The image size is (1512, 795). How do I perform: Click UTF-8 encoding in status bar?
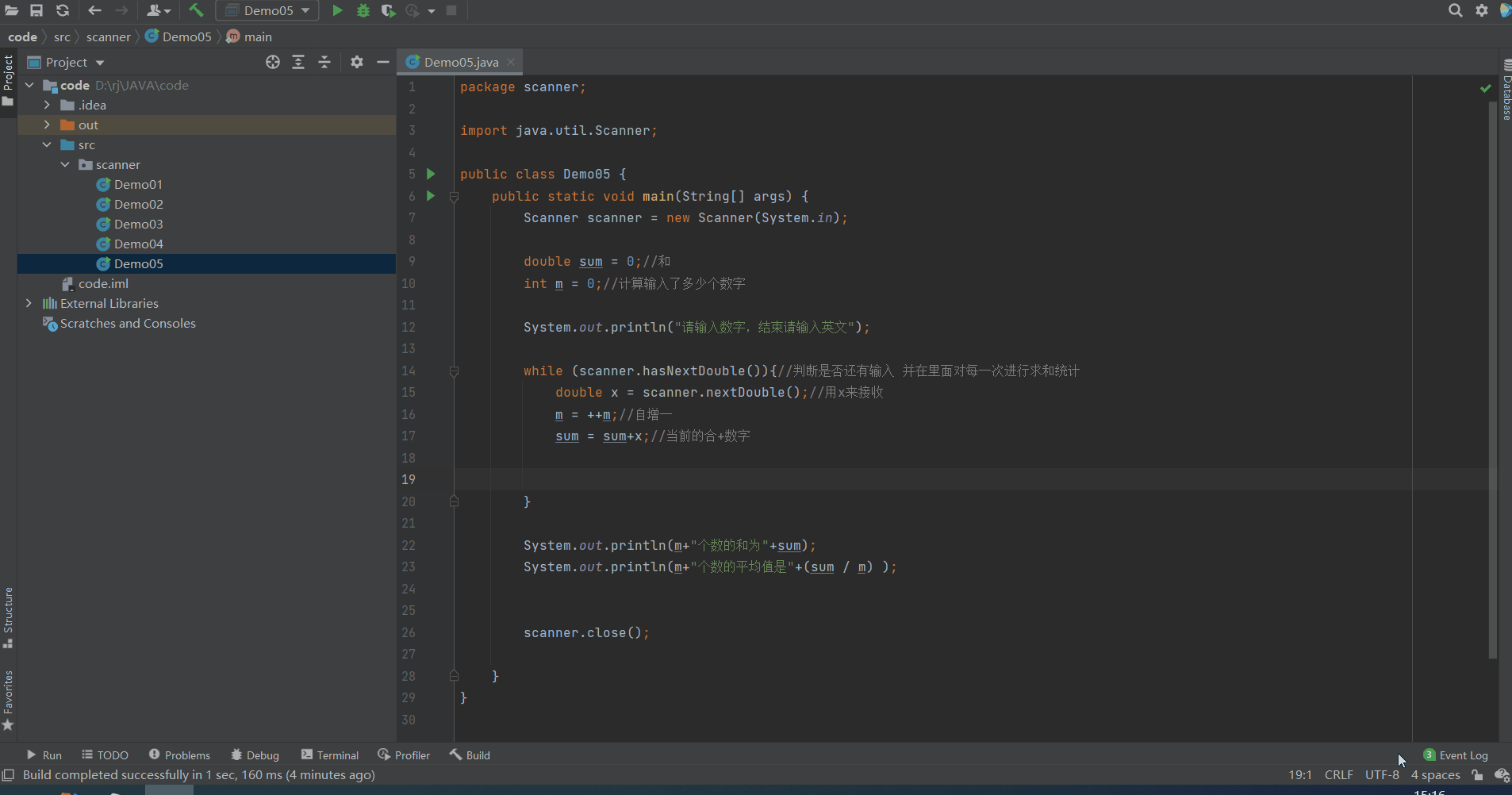1382,775
